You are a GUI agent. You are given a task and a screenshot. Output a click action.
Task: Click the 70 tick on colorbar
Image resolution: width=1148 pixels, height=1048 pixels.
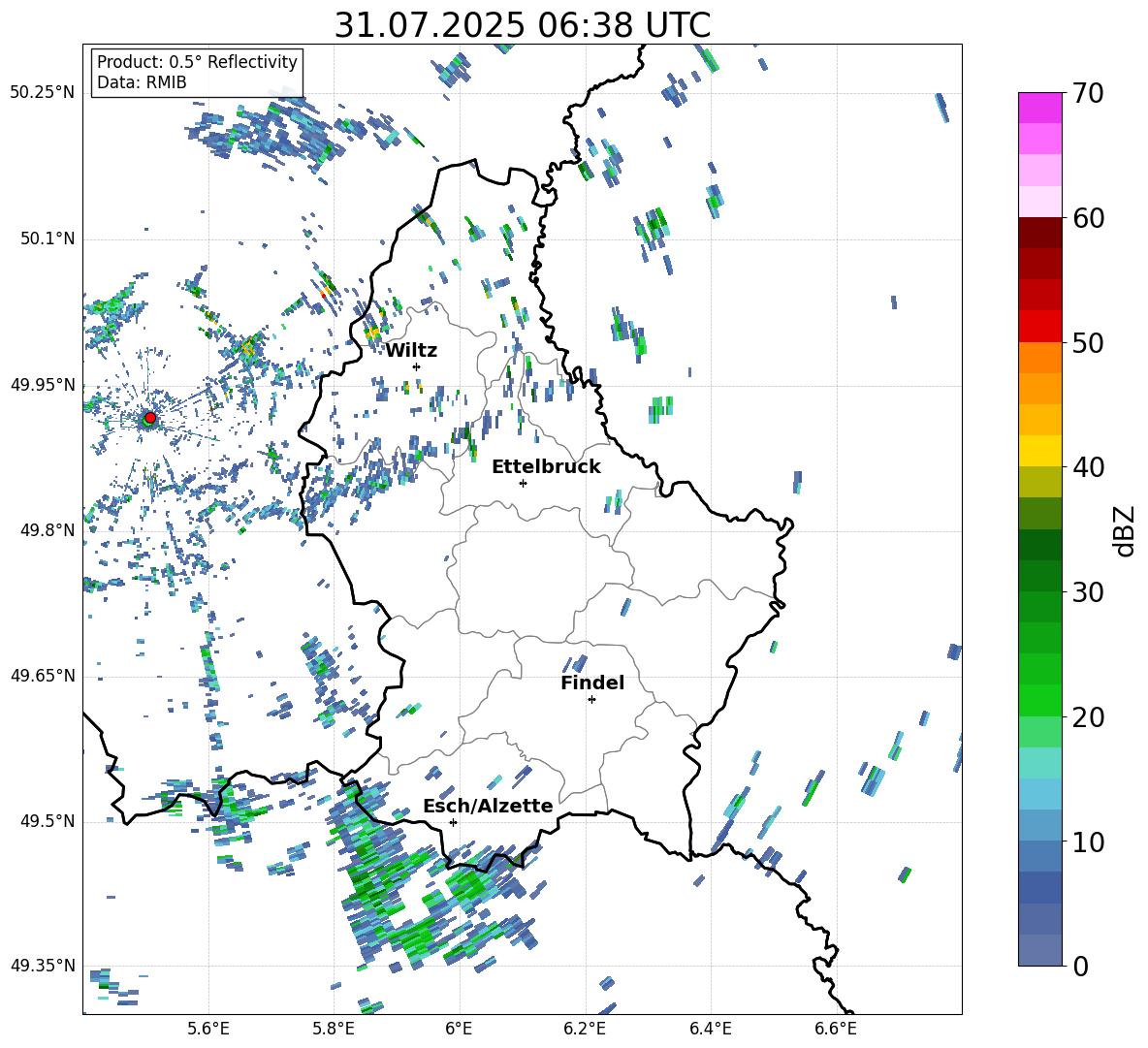(x=1088, y=94)
